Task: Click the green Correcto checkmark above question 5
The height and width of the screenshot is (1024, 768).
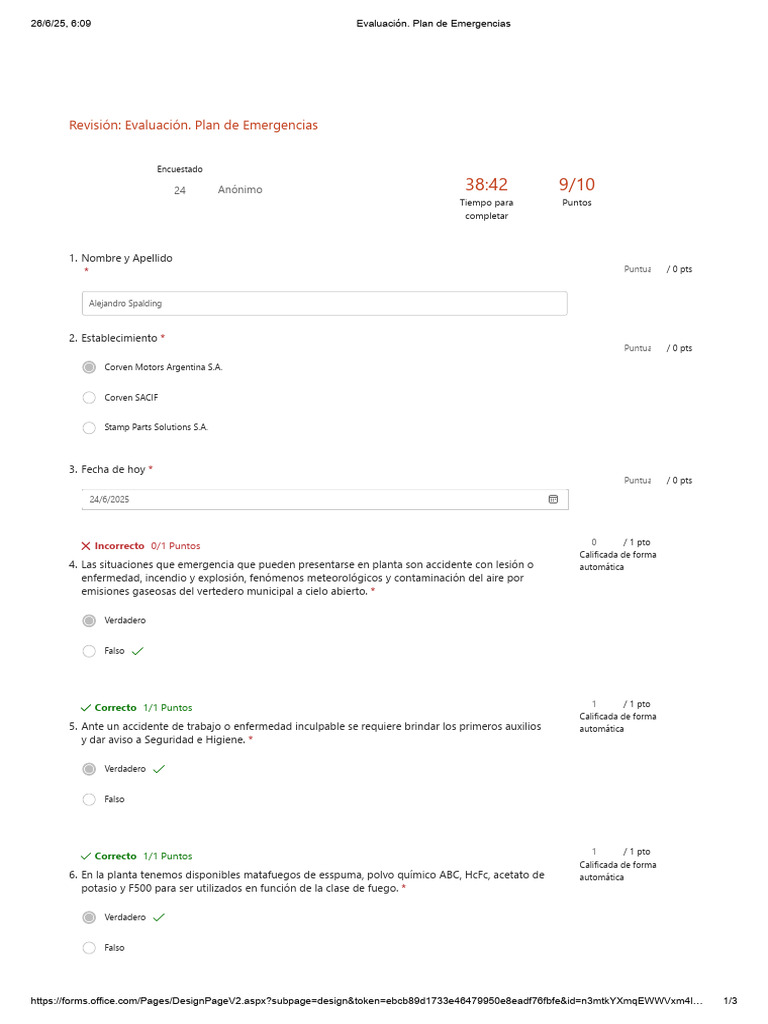Action: point(86,707)
